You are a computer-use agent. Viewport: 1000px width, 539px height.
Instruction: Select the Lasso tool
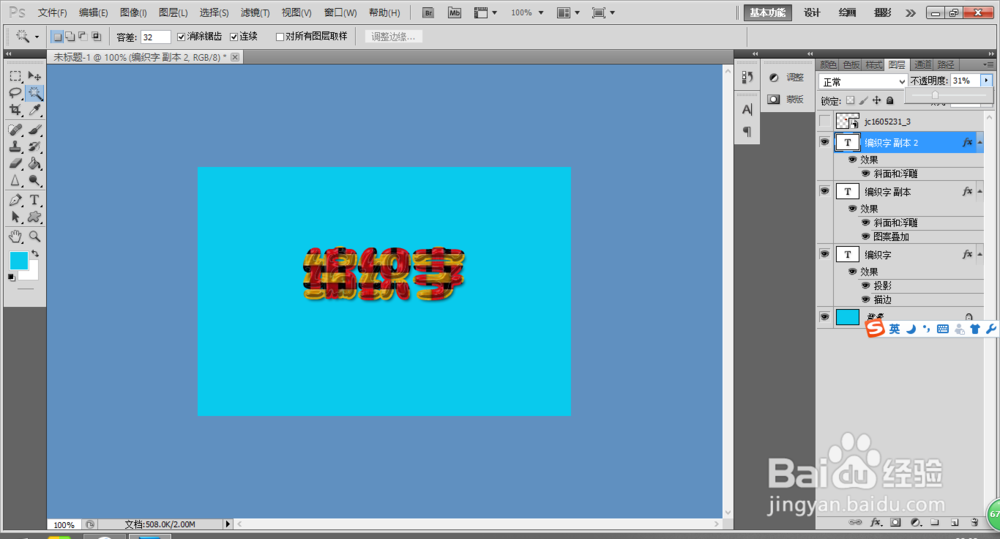[x=15, y=93]
